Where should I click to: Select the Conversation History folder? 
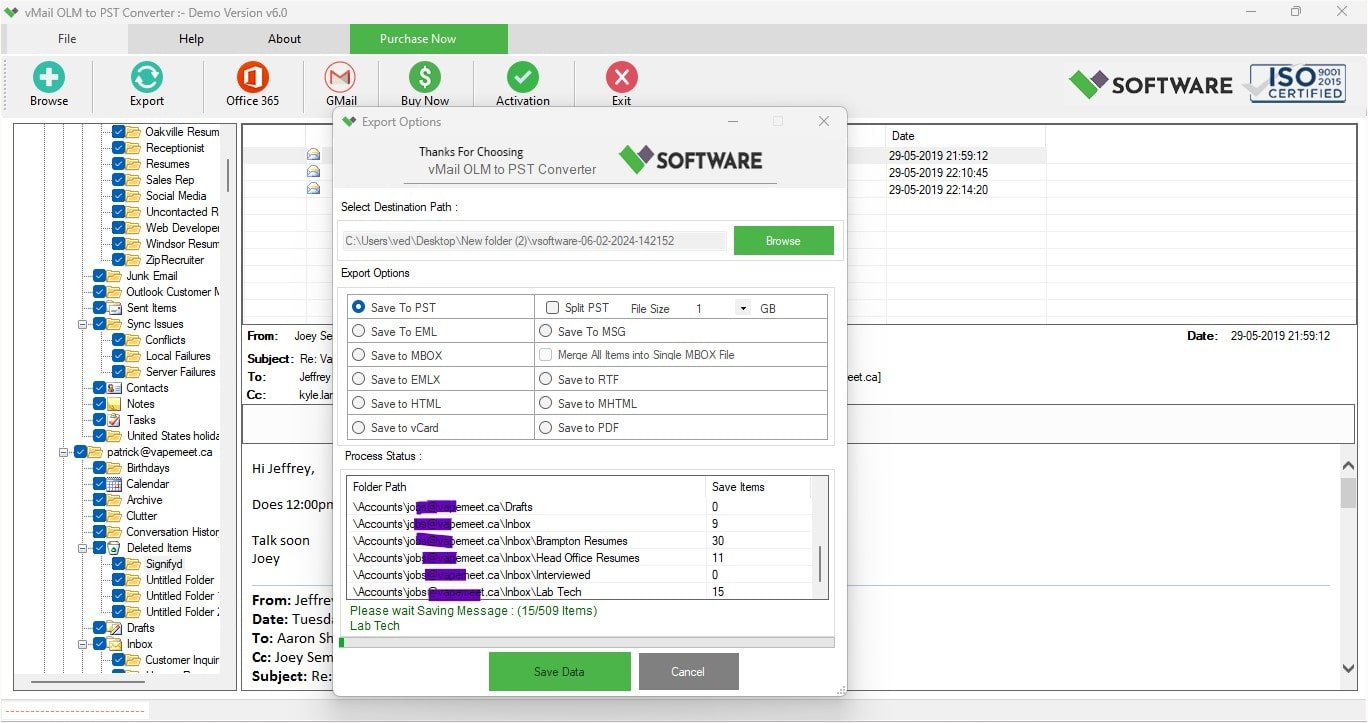tap(172, 532)
